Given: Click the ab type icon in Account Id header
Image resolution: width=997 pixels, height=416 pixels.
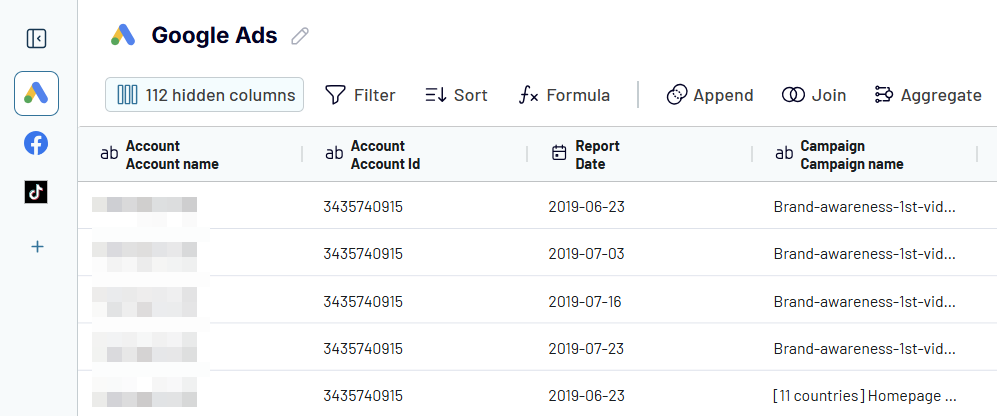Looking at the screenshot, I should pos(334,153).
